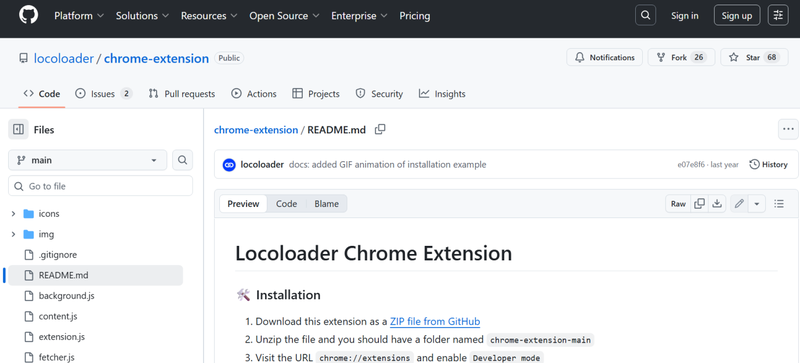This screenshot has height=363, width=800.
Task: Open edit options dropdown arrow
Action: (x=757, y=204)
